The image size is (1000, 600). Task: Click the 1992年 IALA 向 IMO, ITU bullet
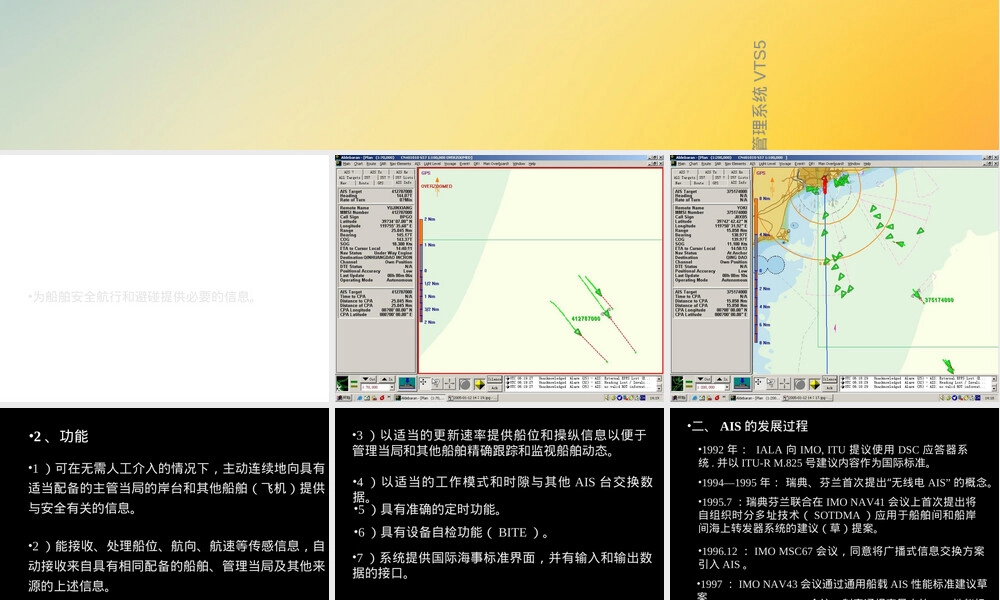833,456
